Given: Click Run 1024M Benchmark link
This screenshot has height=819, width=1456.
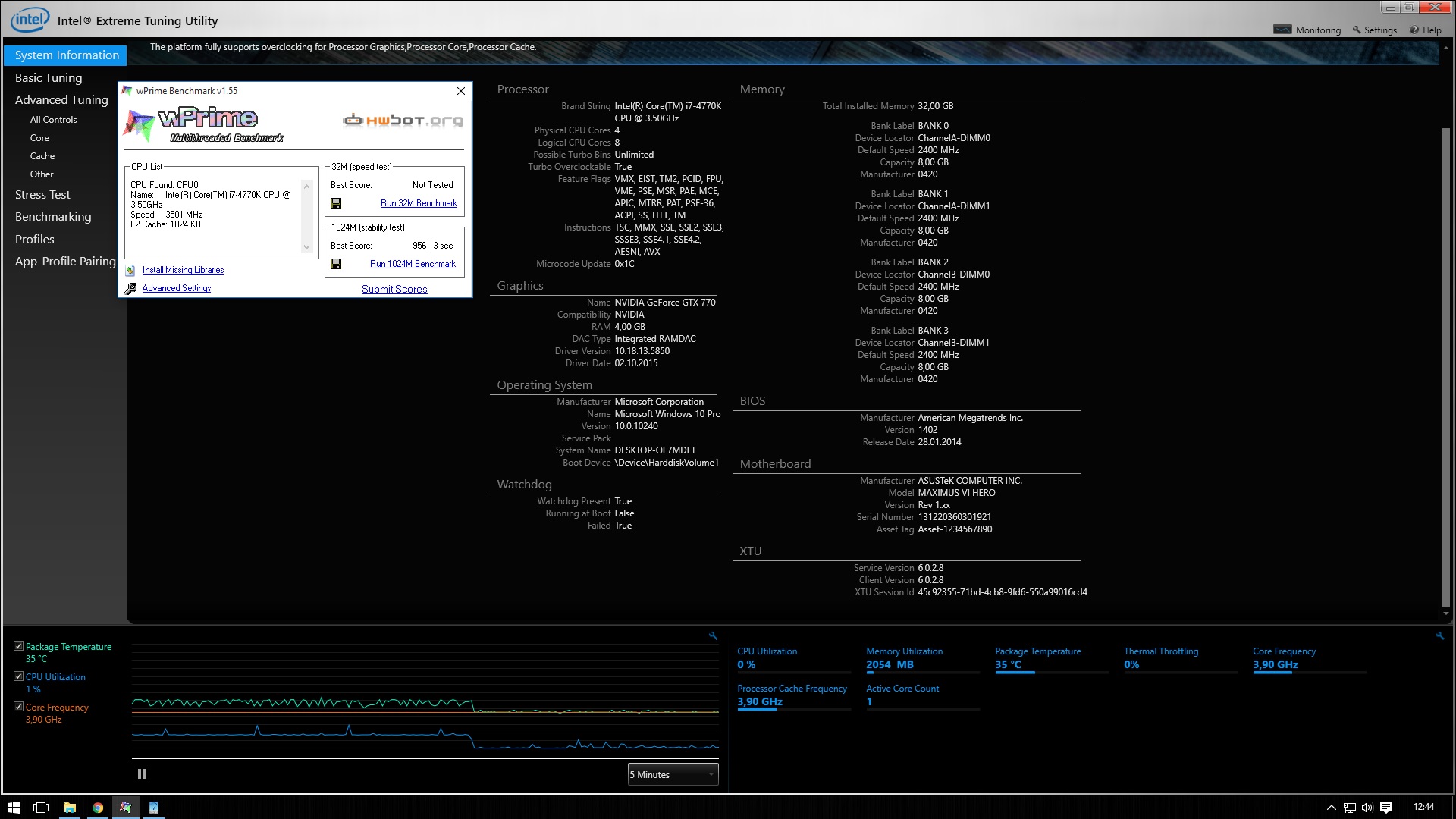Looking at the screenshot, I should [x=413, y=264].
